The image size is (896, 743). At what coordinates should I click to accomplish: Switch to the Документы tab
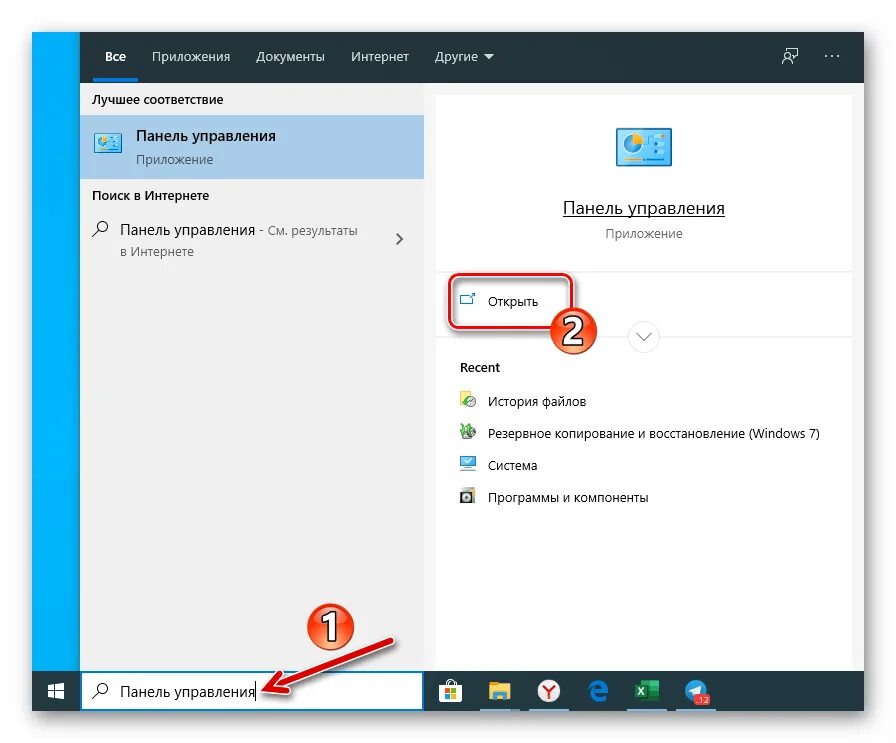point(290,57)
